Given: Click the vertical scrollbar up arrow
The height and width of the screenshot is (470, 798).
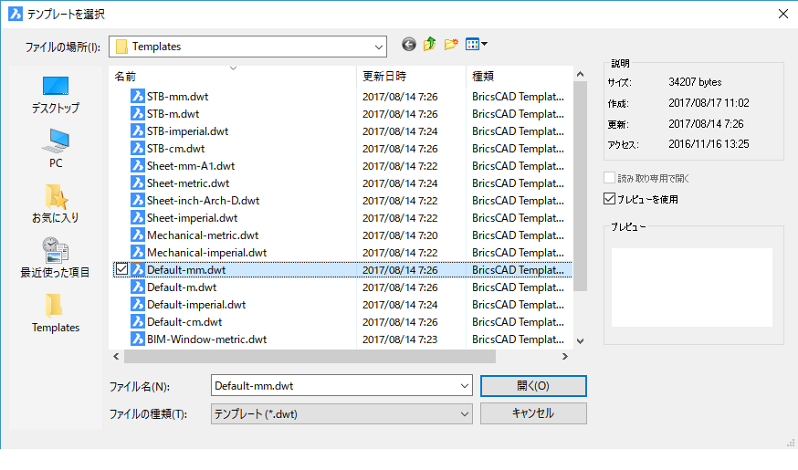Looking at the screenshot, I should (580, 74).
